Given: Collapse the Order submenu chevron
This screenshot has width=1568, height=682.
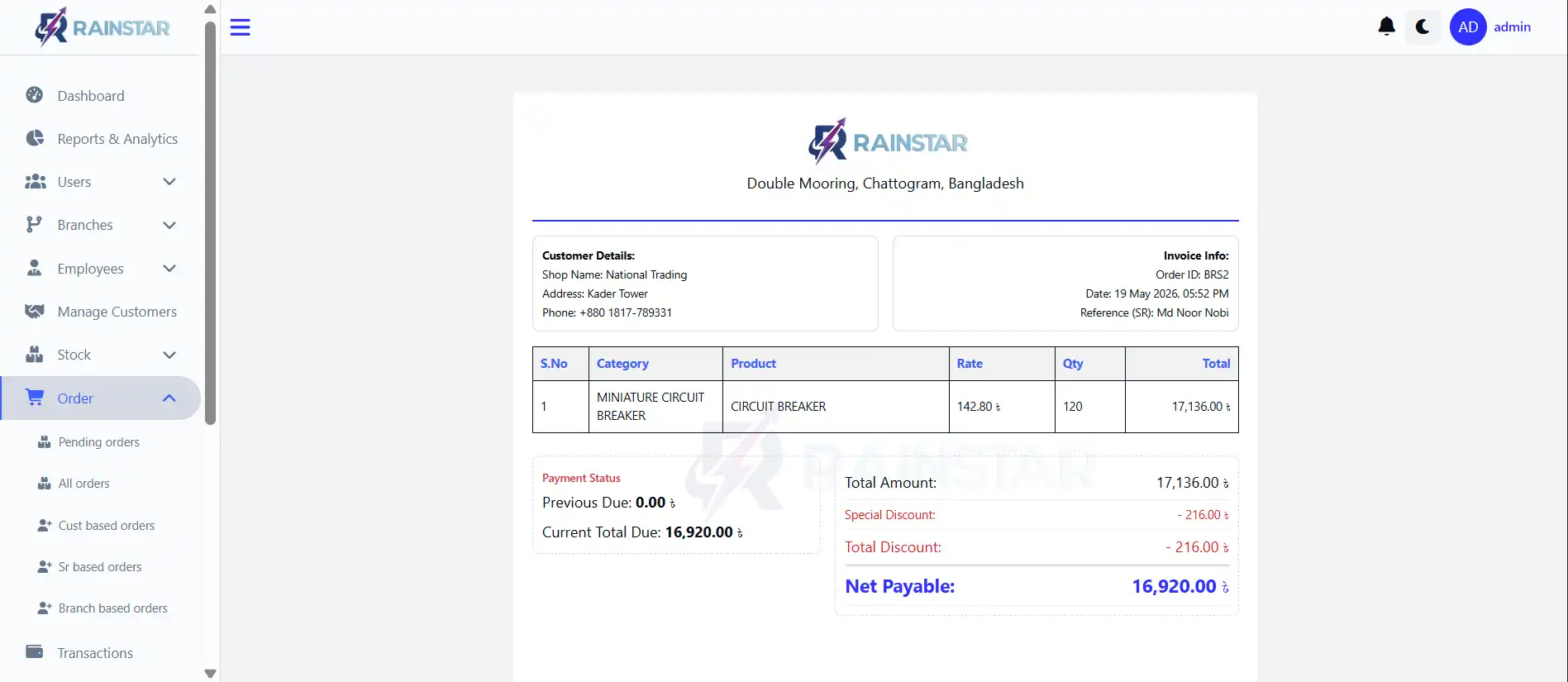Looking at the screenshot, I should [x=169, y=398].
